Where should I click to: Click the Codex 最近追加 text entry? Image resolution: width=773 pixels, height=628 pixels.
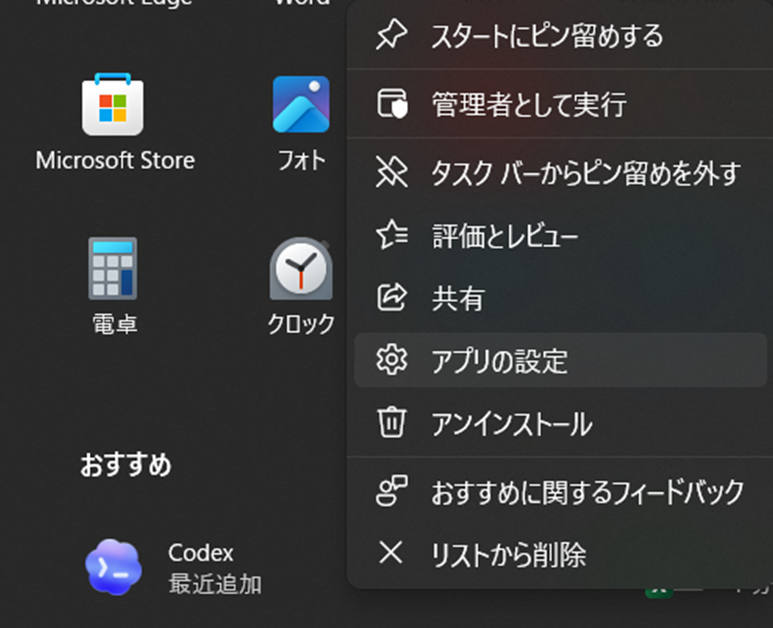click(214, 568)
